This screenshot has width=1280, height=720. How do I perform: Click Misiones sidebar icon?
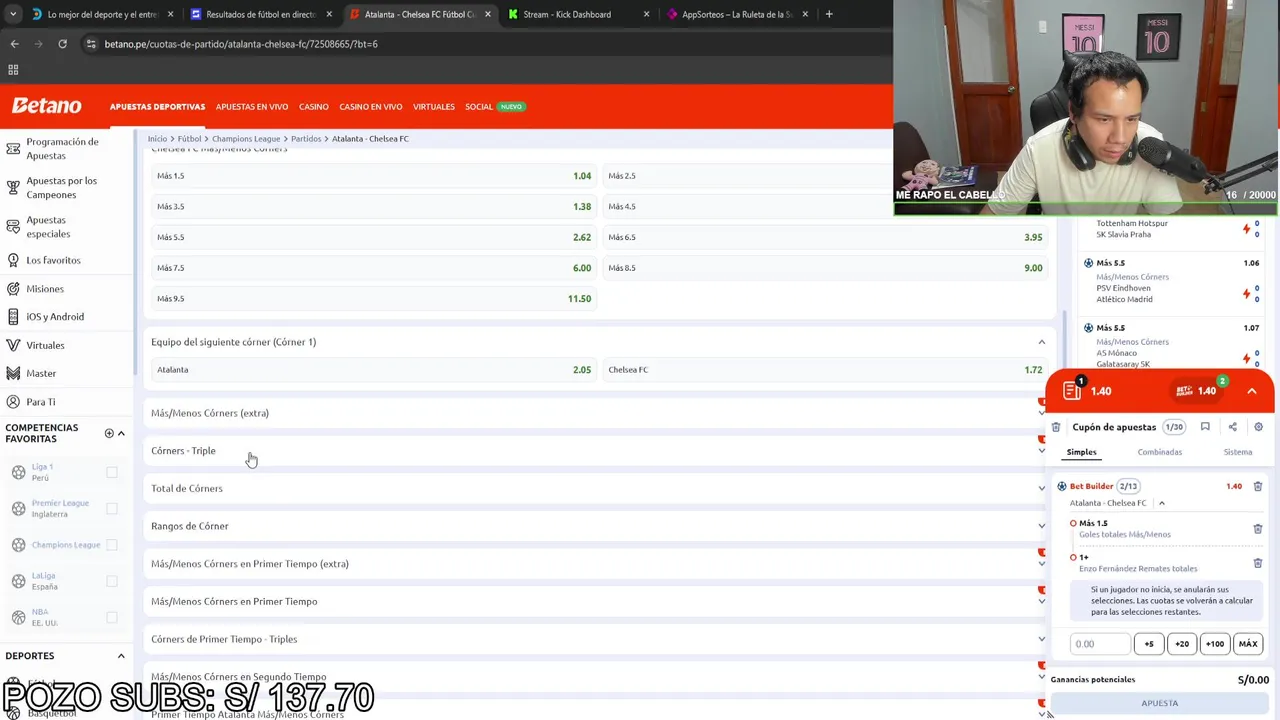point(13,289)
